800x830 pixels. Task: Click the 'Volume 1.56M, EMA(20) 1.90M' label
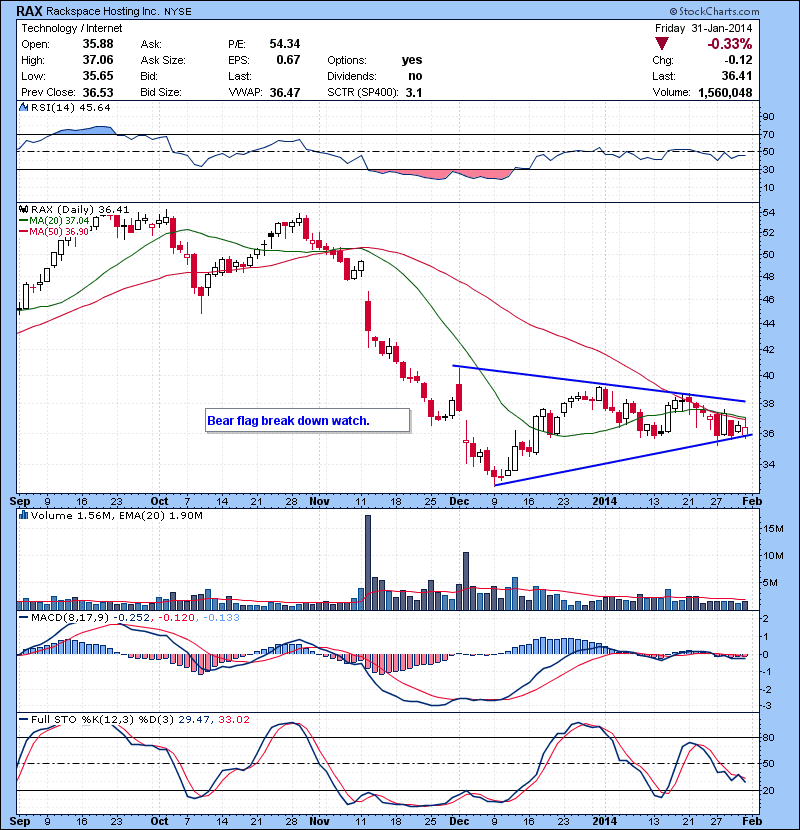tap(116, 515)
